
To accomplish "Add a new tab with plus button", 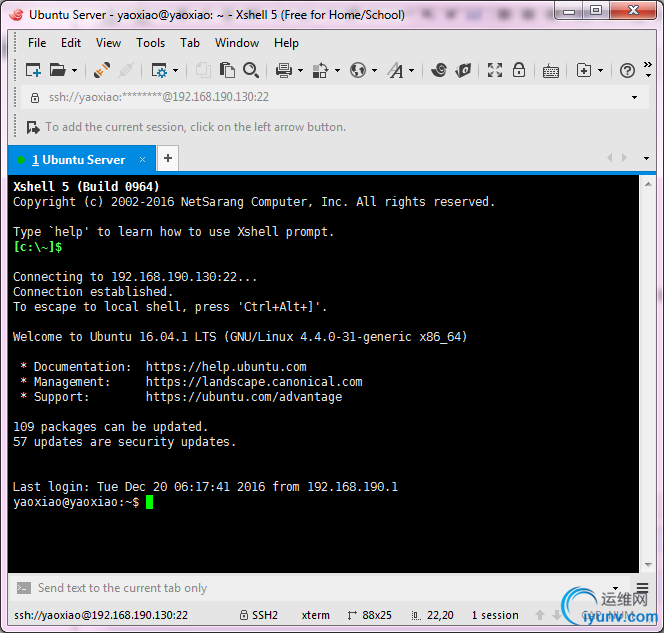I will [168, 158].
